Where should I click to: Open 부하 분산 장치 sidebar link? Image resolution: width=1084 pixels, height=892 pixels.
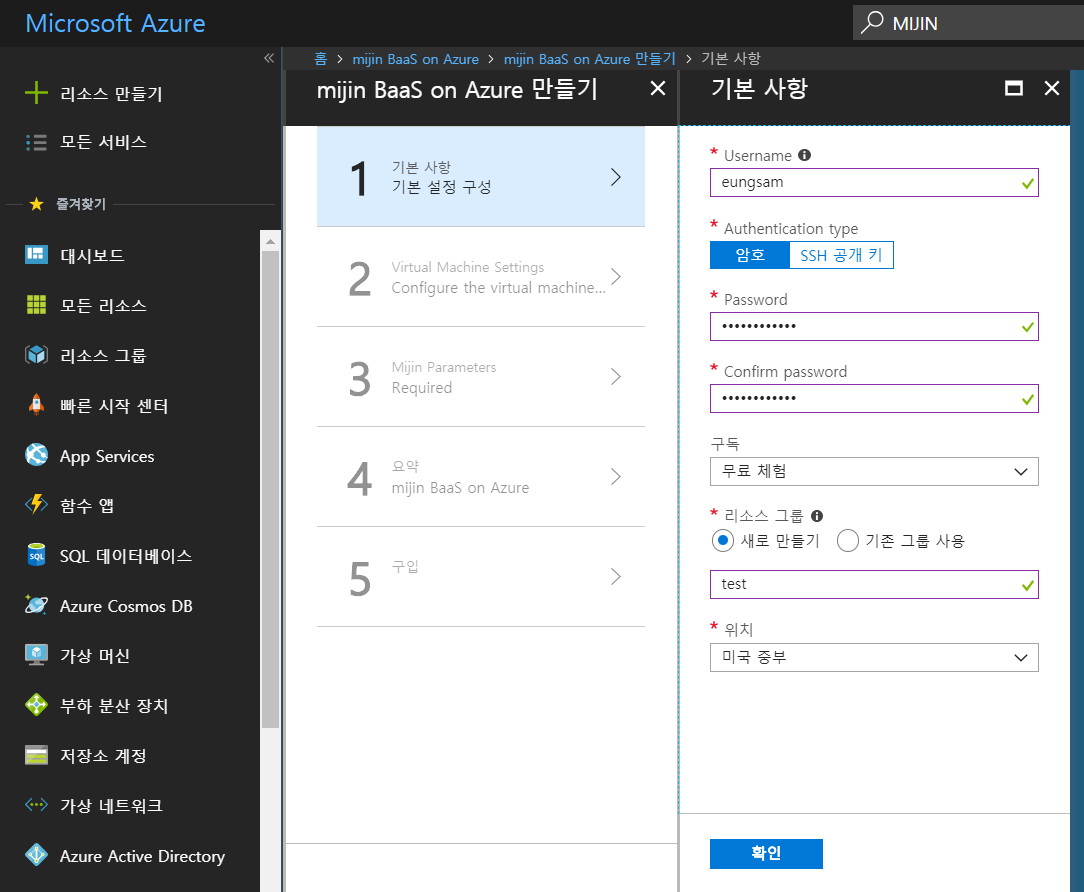[x=114, y=706]
